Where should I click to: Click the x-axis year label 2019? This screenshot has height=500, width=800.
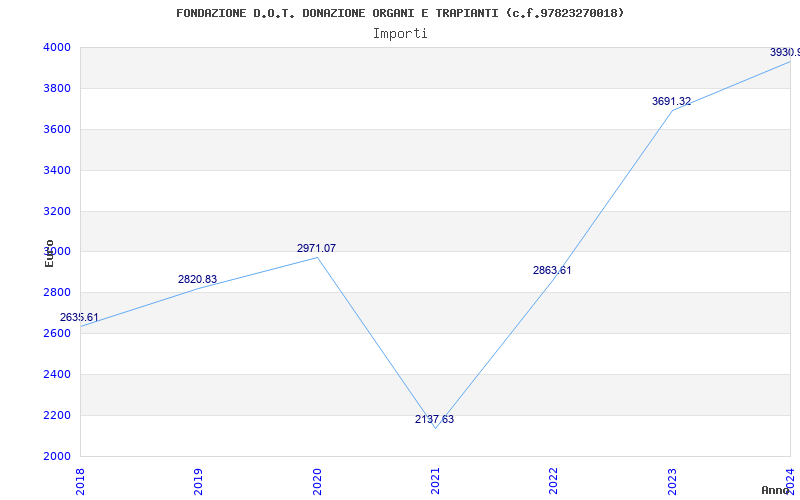point(198,482)
